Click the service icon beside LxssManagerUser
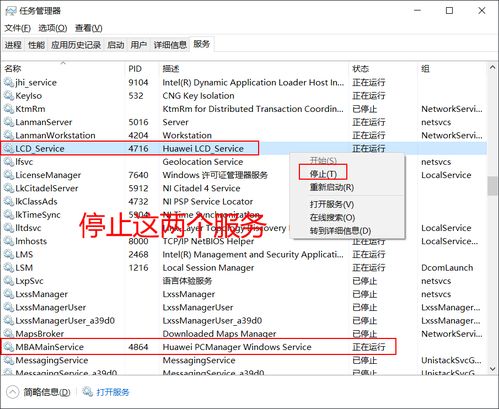Viewport: 499px width, 409px height. click(x=9, y=307)
